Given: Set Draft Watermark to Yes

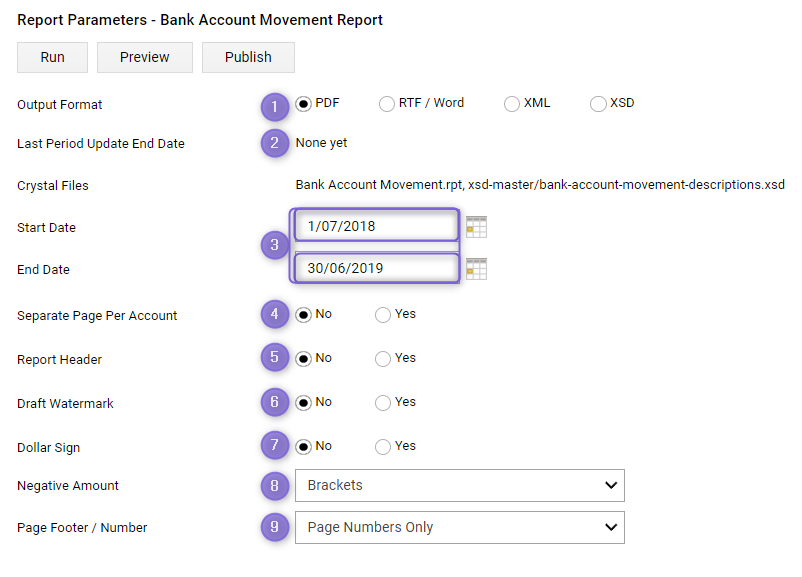Looking at the screenshot, I should coord(383,403).
